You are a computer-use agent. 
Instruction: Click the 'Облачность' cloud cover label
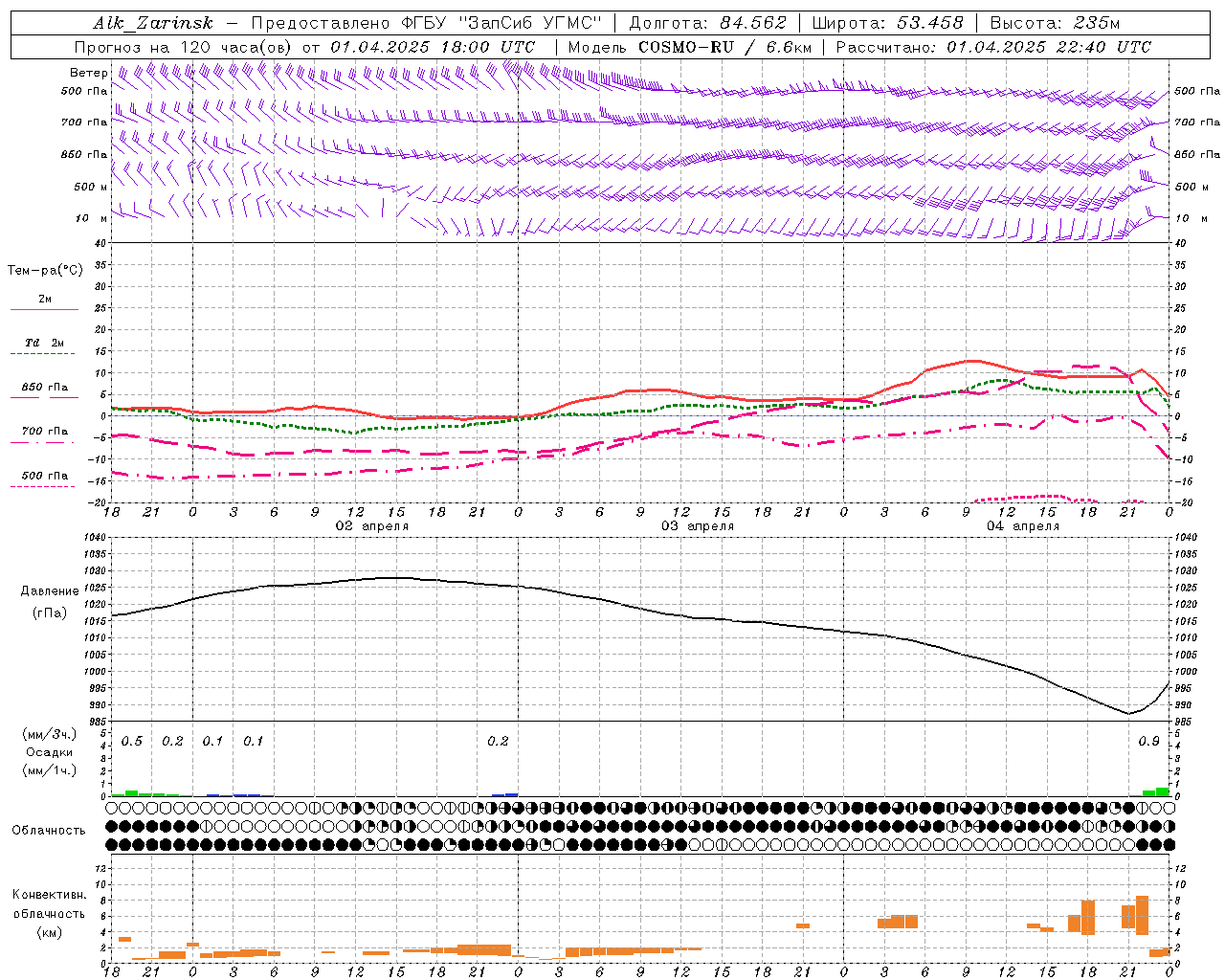(49, 831)
